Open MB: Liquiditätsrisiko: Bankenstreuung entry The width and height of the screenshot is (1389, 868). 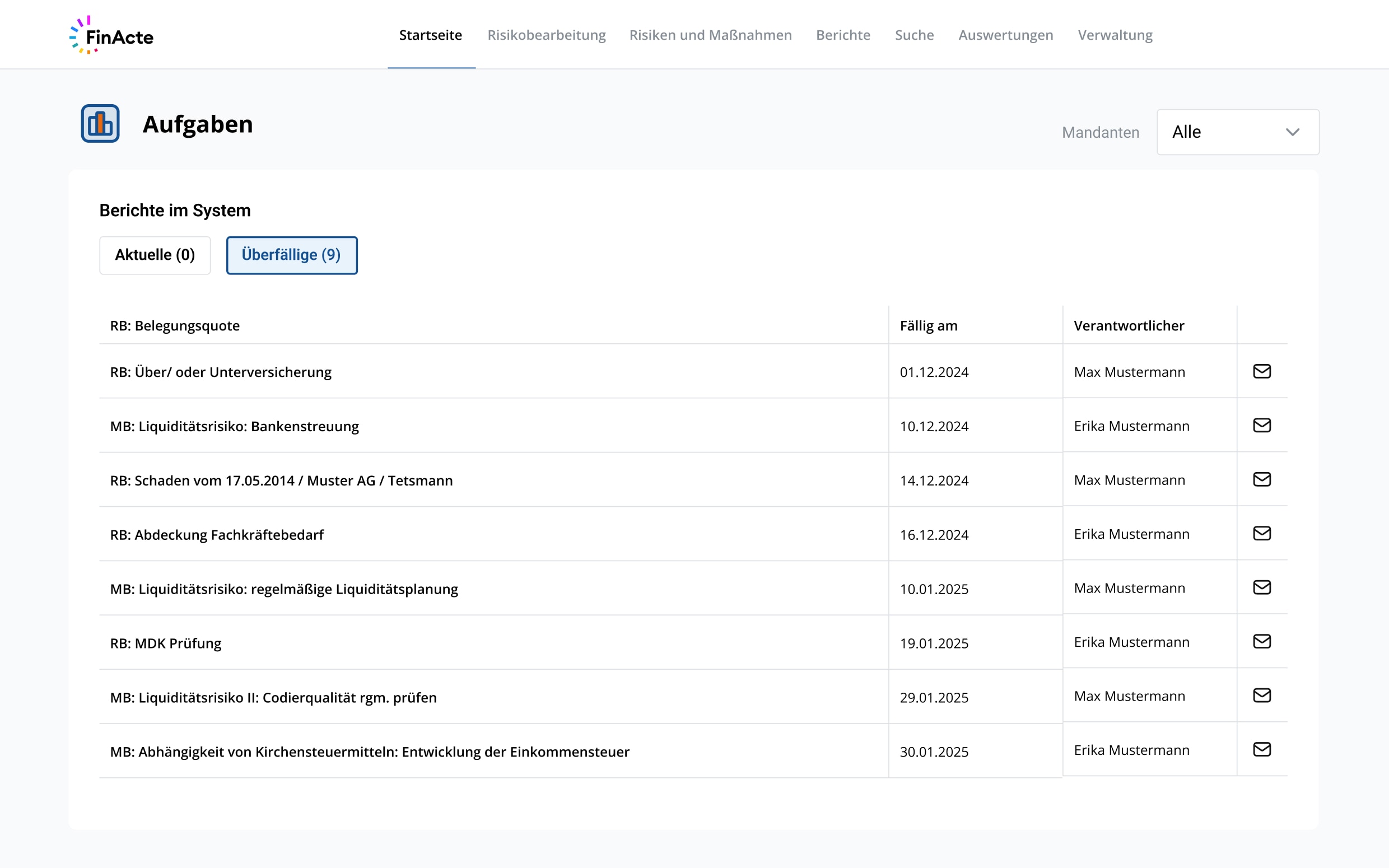point(234,426)
